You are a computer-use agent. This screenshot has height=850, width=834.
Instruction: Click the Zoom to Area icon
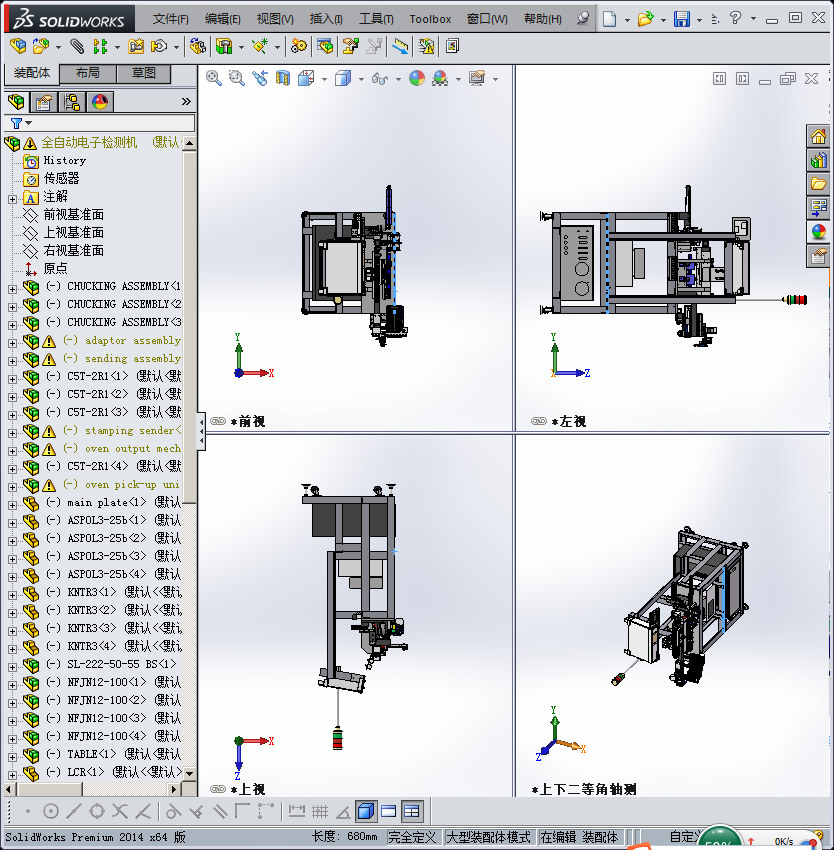tap(236, 79)
